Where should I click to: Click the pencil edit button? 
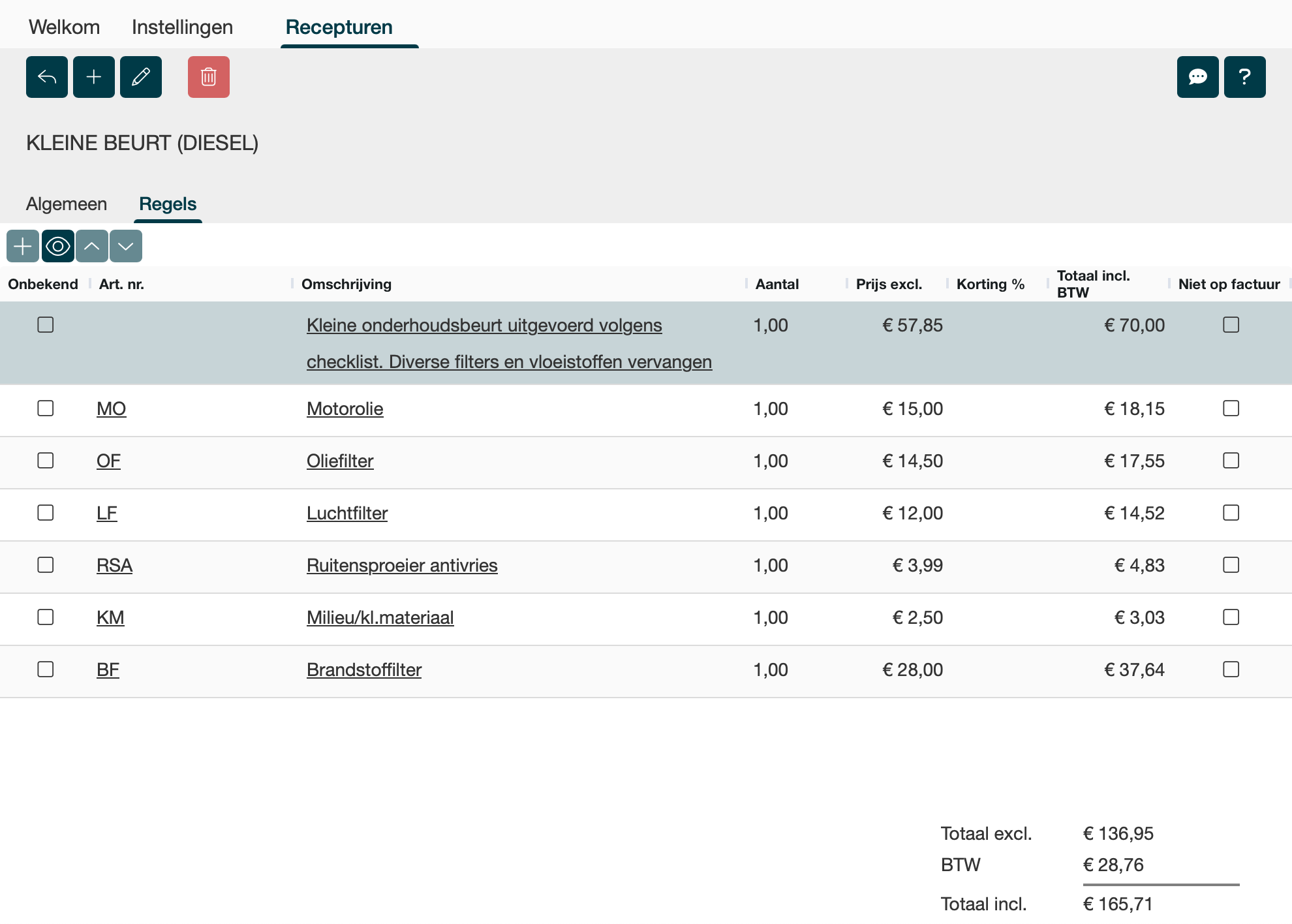coord(141,77)
